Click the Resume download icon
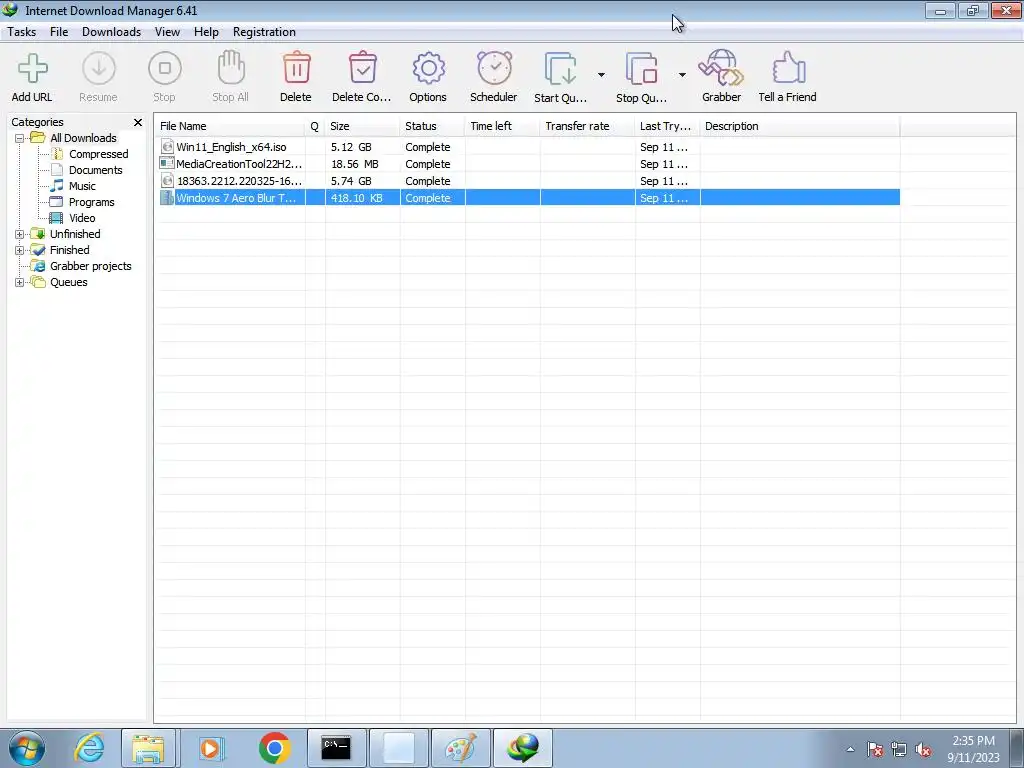 coord(99,69)
